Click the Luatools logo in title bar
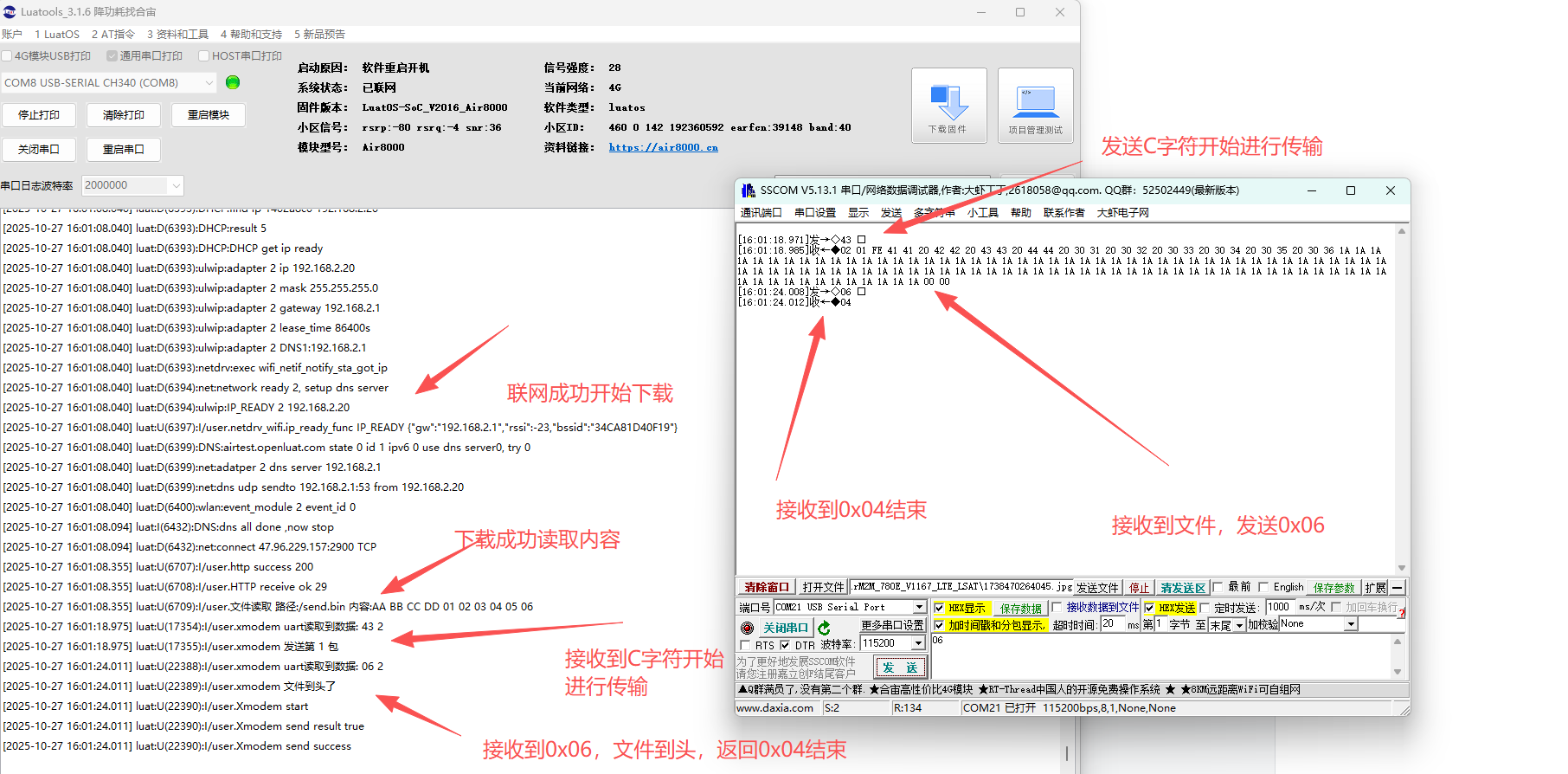The image size is (1568, 774). [10, 12]
